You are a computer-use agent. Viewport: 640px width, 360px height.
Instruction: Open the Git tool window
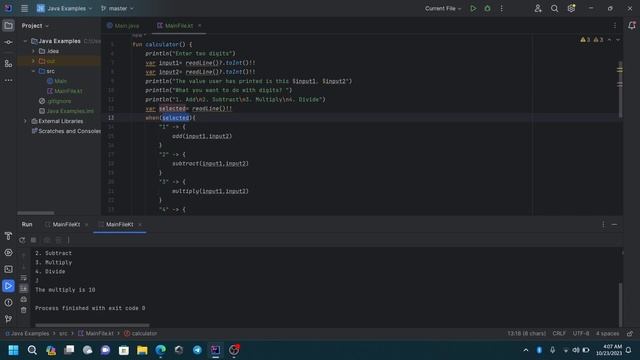8,319
